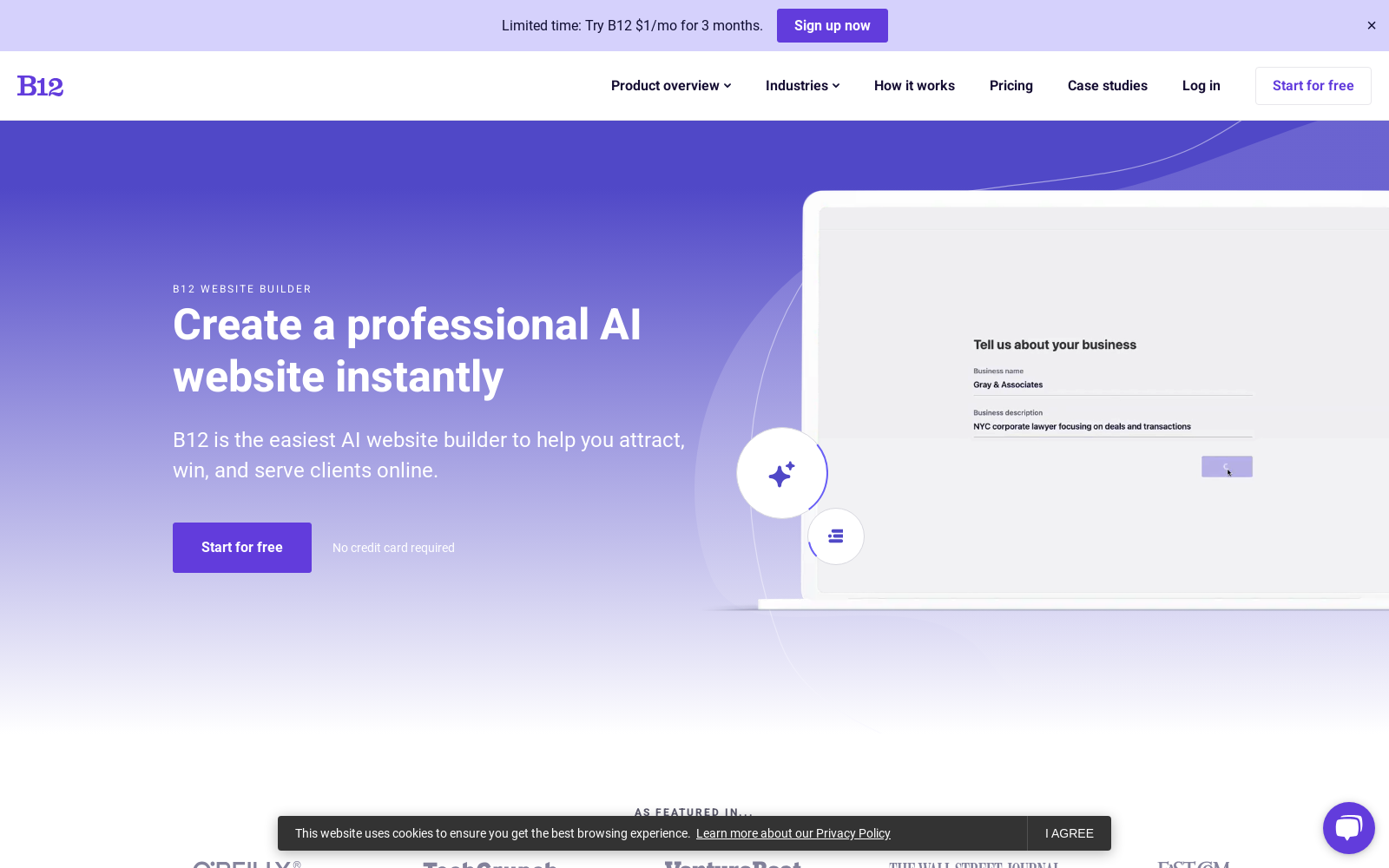Expand the Product overview dropdown
The height and width of the screenshot is (868, 1389).
(x=671, y=86)
